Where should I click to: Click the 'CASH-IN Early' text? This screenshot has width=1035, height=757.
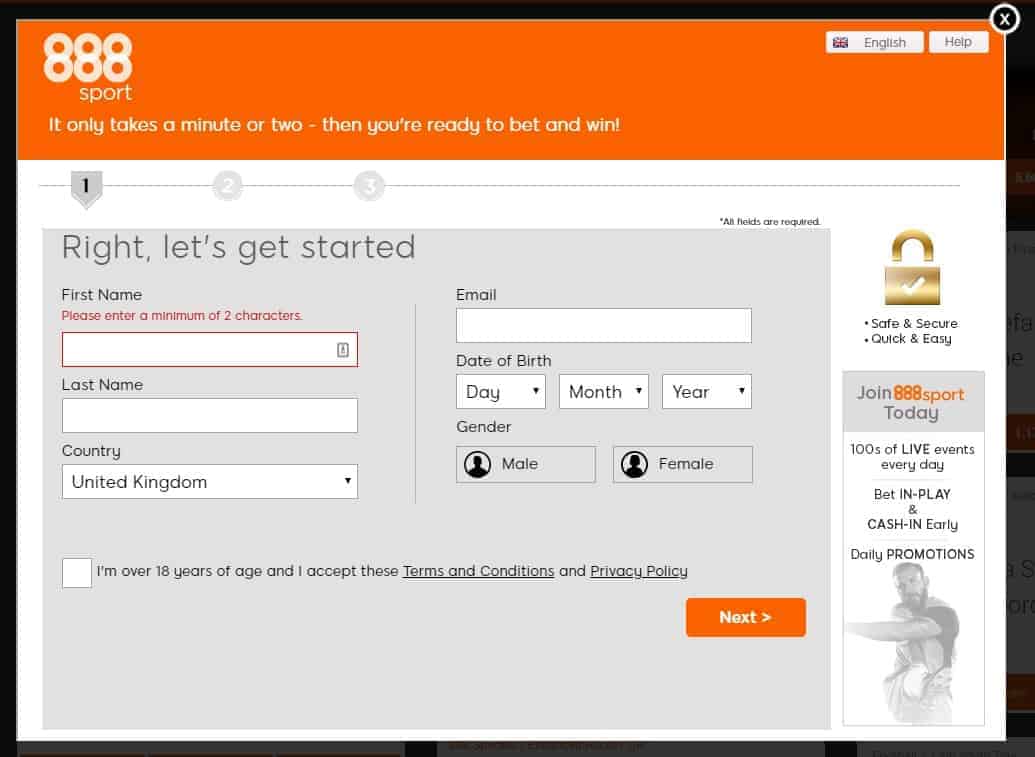(912, 524)
